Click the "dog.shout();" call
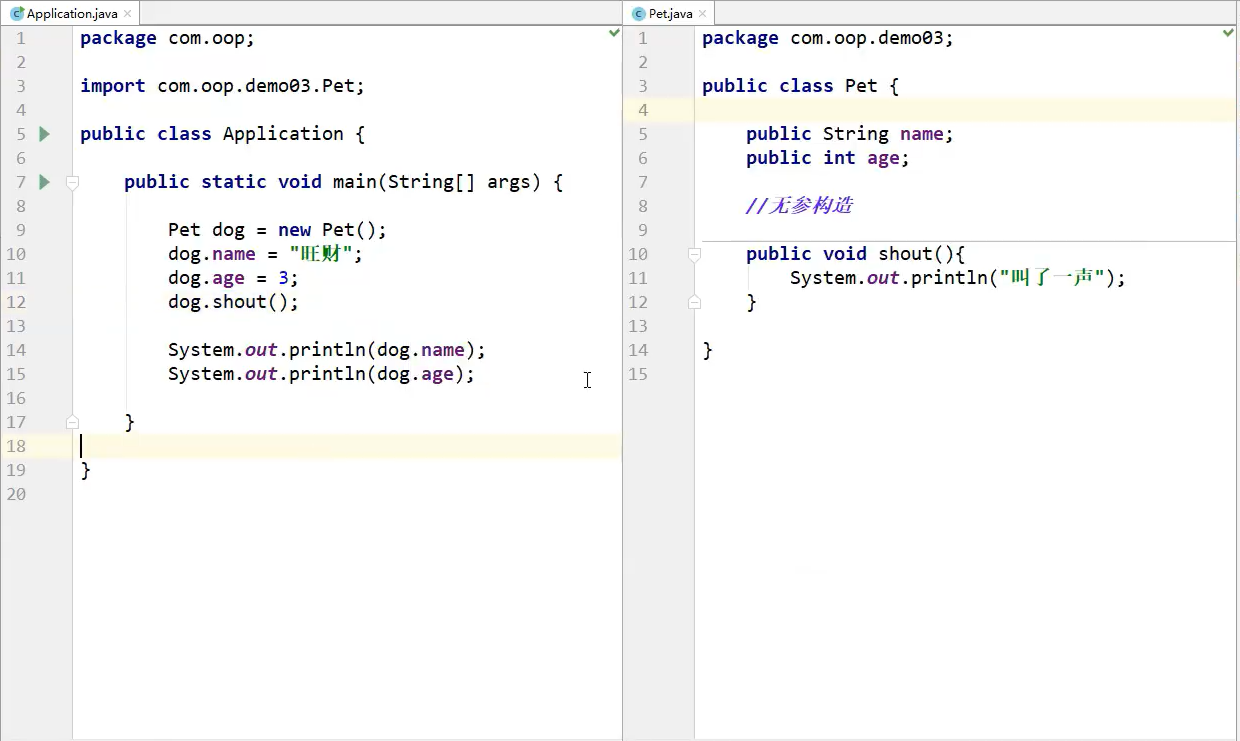Viewport: 1240px width, 741px height. (233, 302)
